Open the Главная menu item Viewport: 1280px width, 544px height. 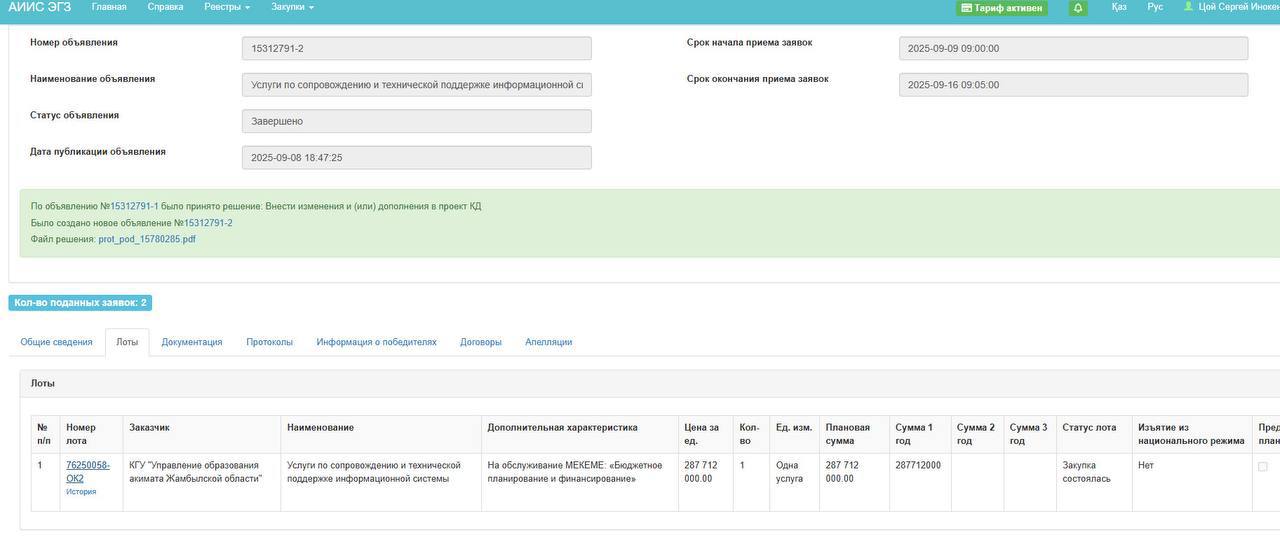109,7
